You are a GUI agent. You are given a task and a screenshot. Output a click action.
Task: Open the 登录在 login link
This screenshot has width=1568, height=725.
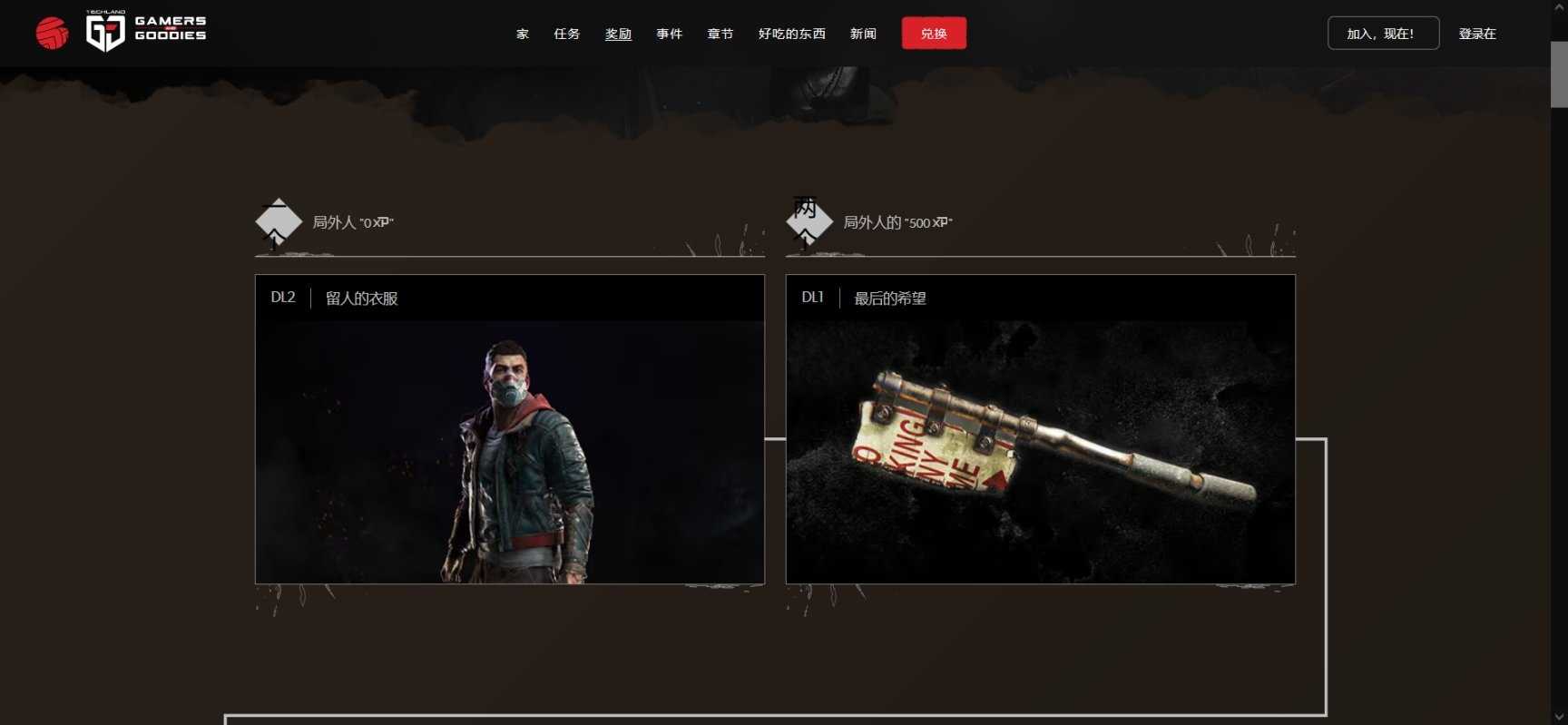click(x=1477, y=34)
